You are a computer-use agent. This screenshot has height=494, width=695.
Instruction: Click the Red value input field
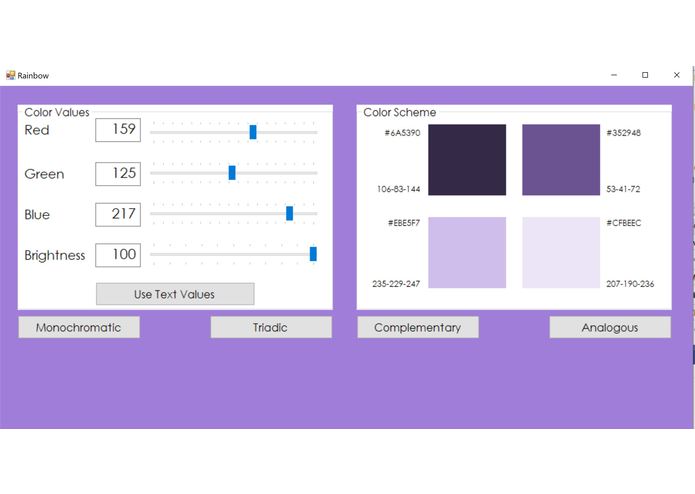point(118,130)
